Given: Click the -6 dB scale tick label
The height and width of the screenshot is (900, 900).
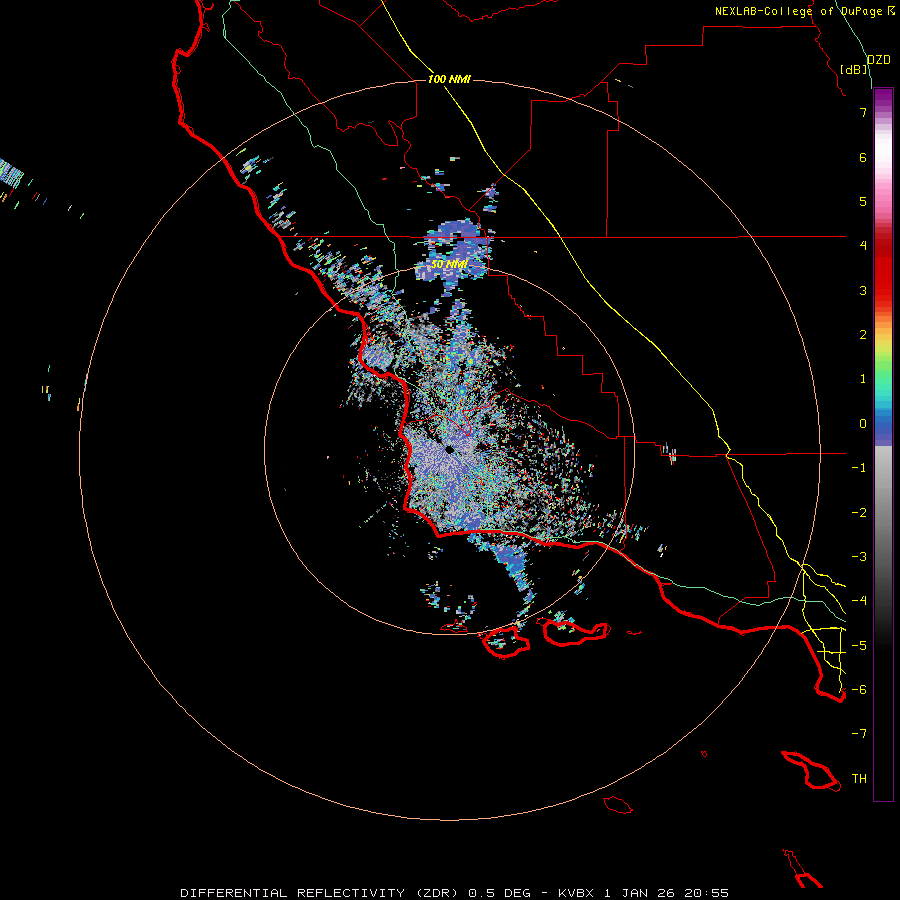Looking at the screenshot, I should click(859, 690).
